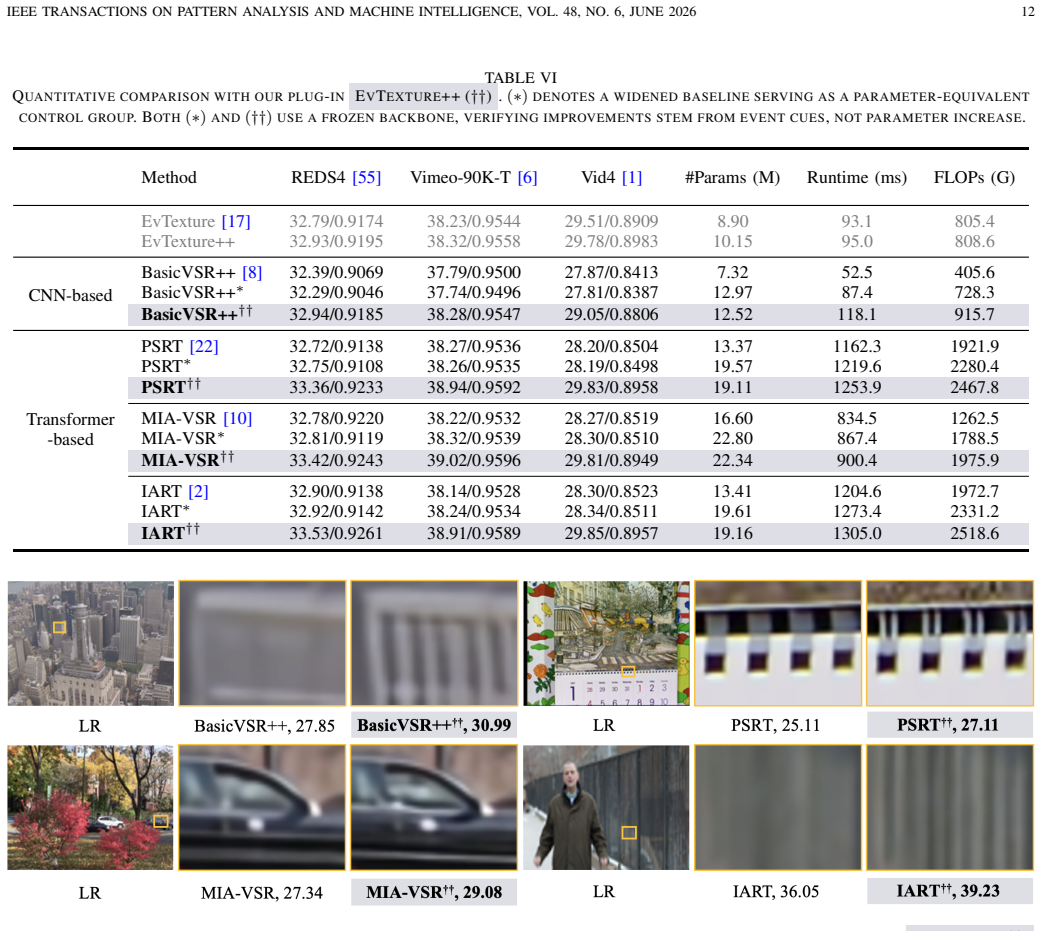Click the PSRT 25.11 calendar crop
Screen dimensions: 1041x931
point(778,643)
